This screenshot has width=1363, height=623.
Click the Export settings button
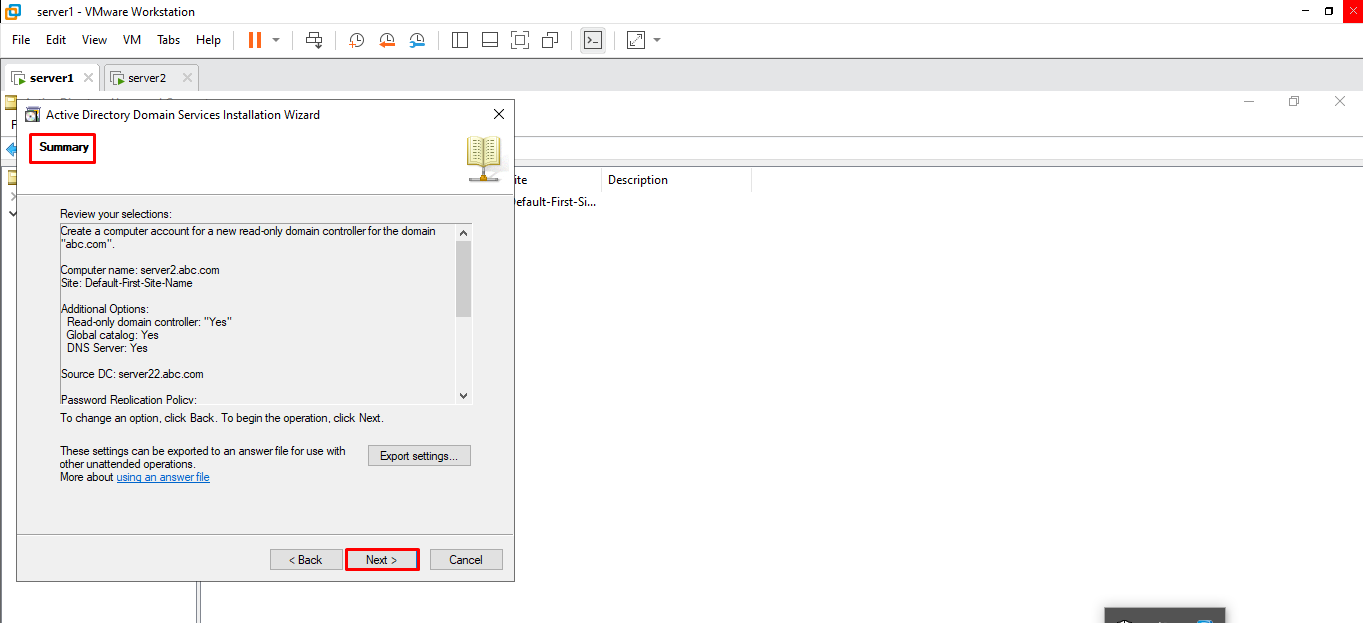point(419,456)
